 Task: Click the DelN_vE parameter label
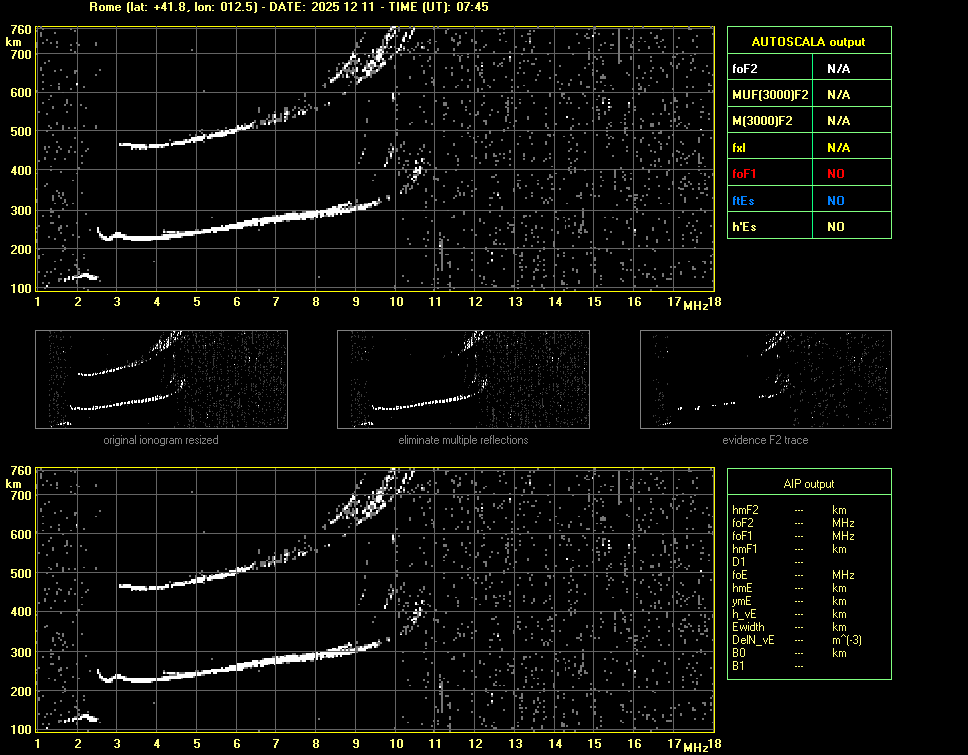[x=753, y=640]
